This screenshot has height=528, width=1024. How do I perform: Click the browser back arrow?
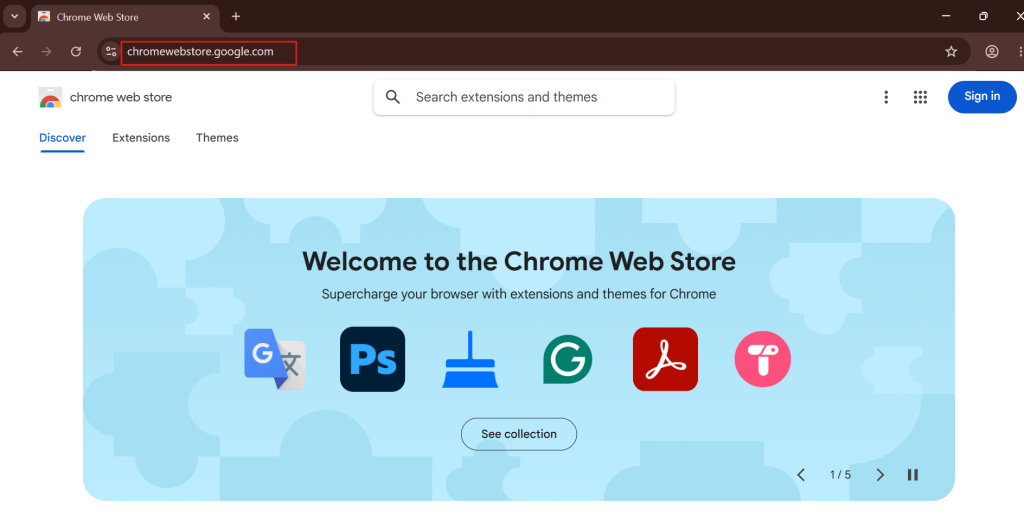click(x=18, y=52)
